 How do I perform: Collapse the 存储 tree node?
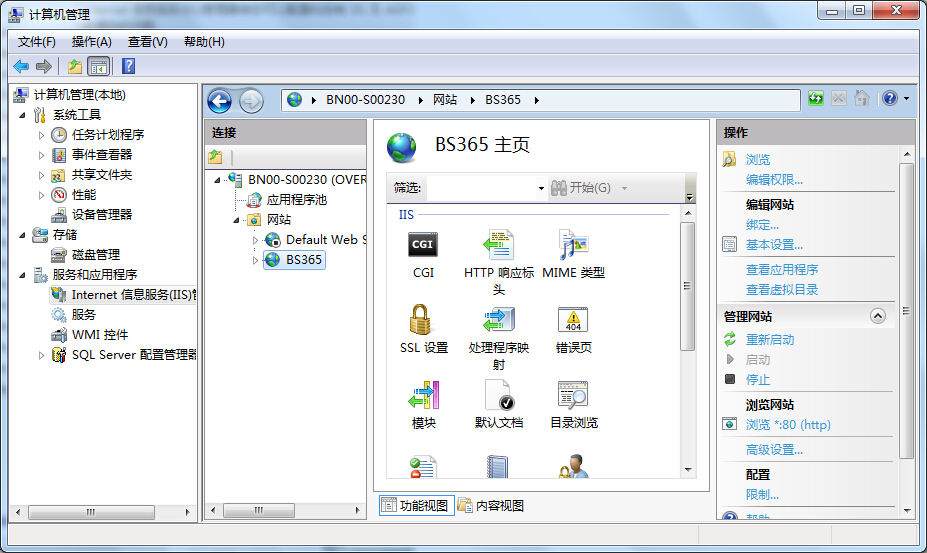(x=22, y=235)
